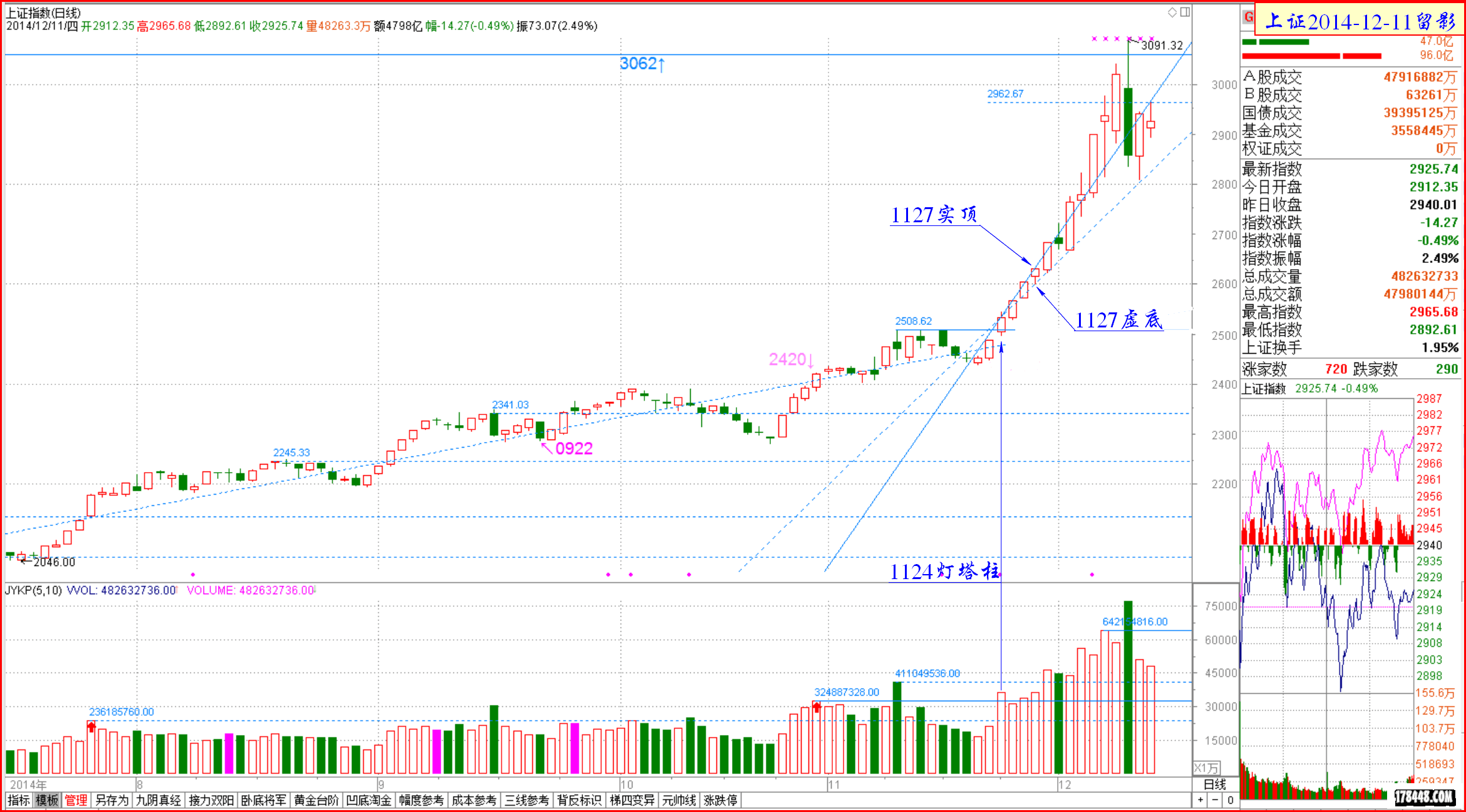The image size is (1466, 812).
Task: Click the 涨家数 720 count
Action: [x=1336, y=369]
